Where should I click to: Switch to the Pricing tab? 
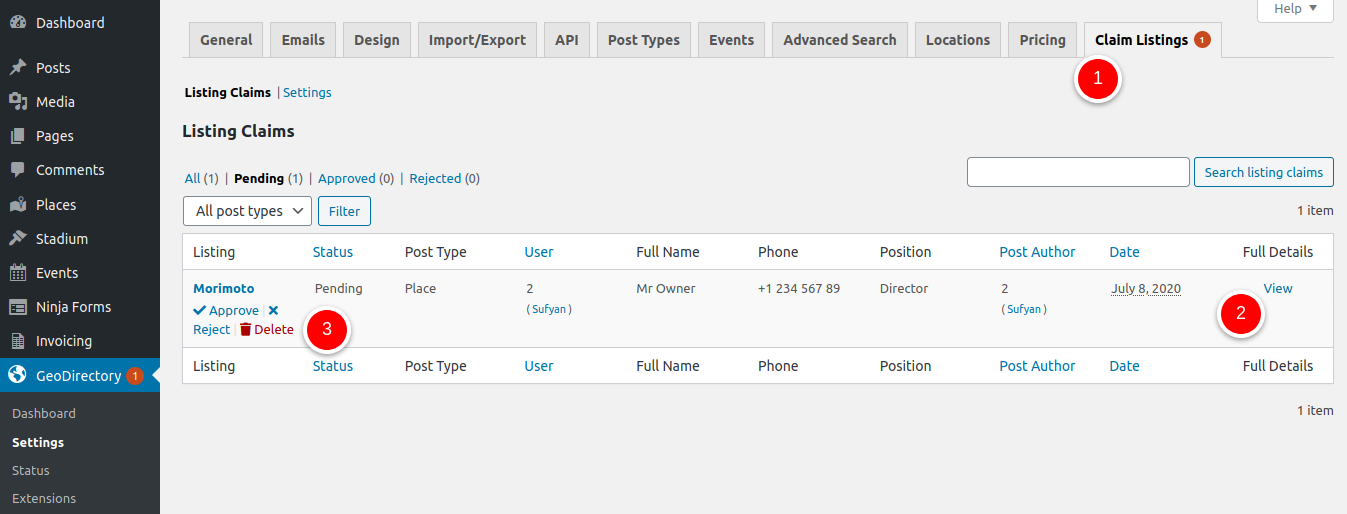click(x=1042, y=40)
